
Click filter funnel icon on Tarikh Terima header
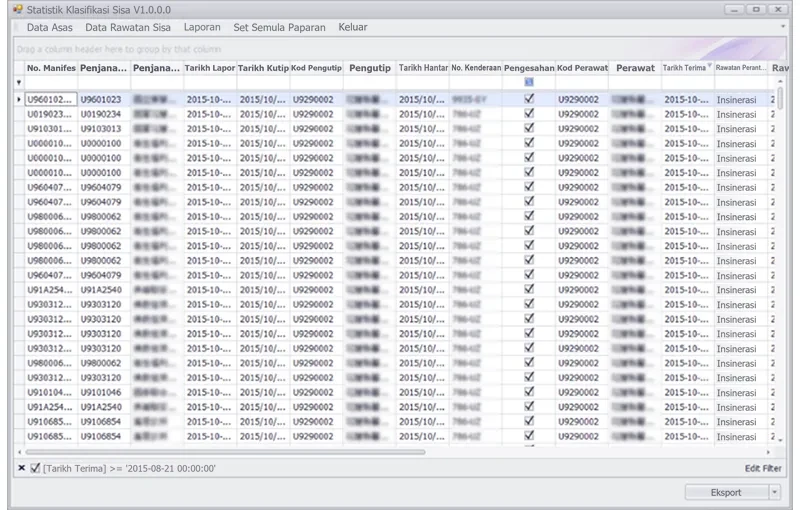709,65
